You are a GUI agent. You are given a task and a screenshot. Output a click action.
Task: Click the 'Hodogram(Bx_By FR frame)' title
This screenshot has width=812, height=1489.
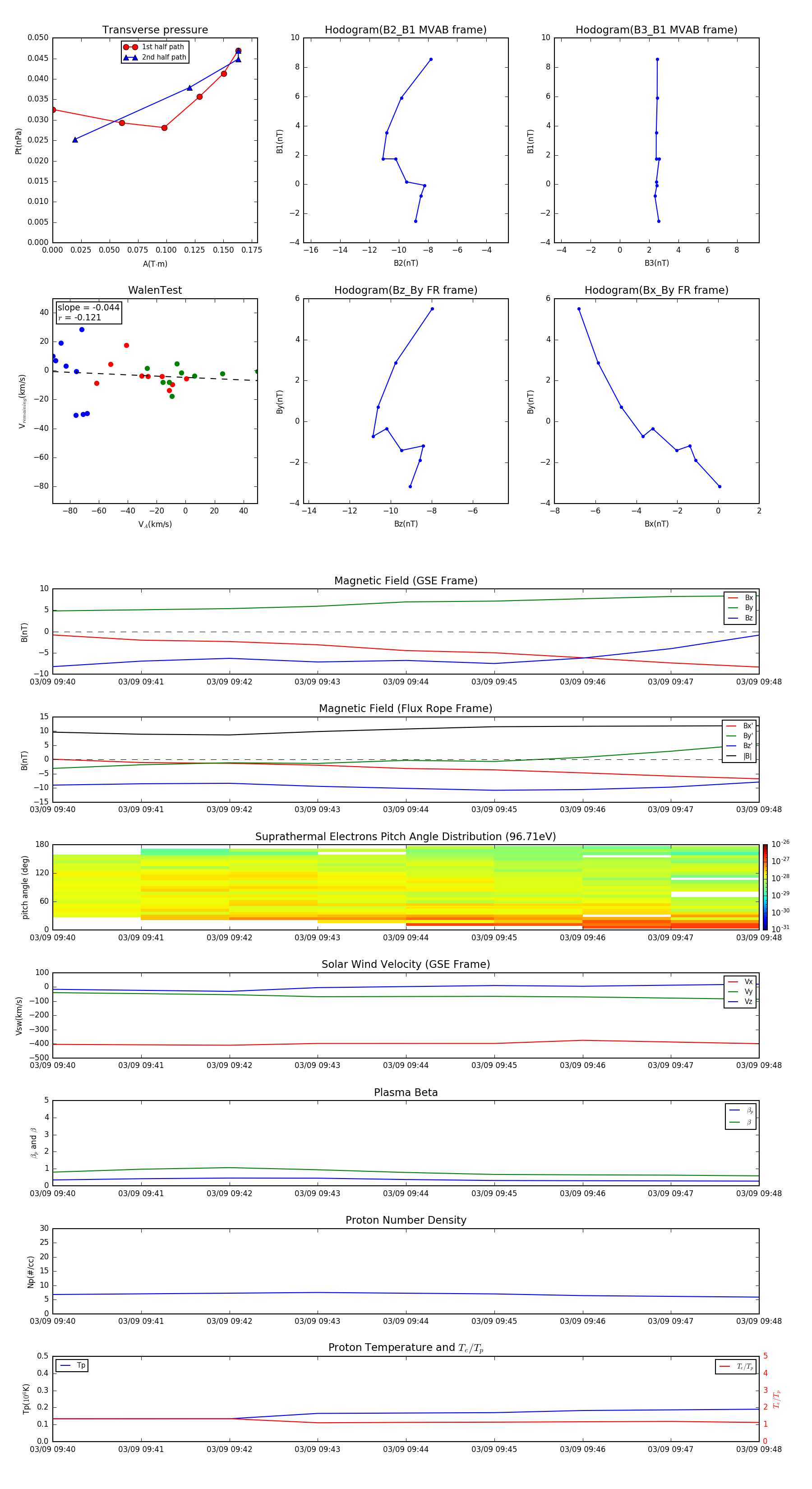tap(656, 290)
